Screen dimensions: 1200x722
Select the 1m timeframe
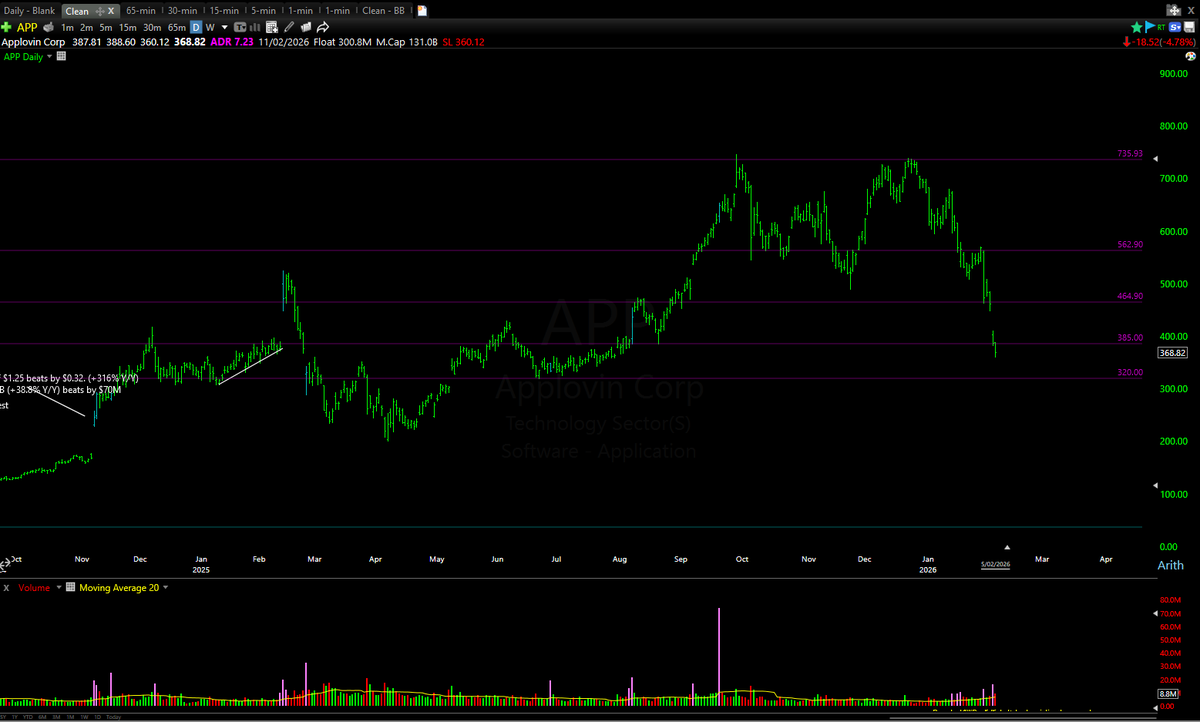click(x=67, y=27)
